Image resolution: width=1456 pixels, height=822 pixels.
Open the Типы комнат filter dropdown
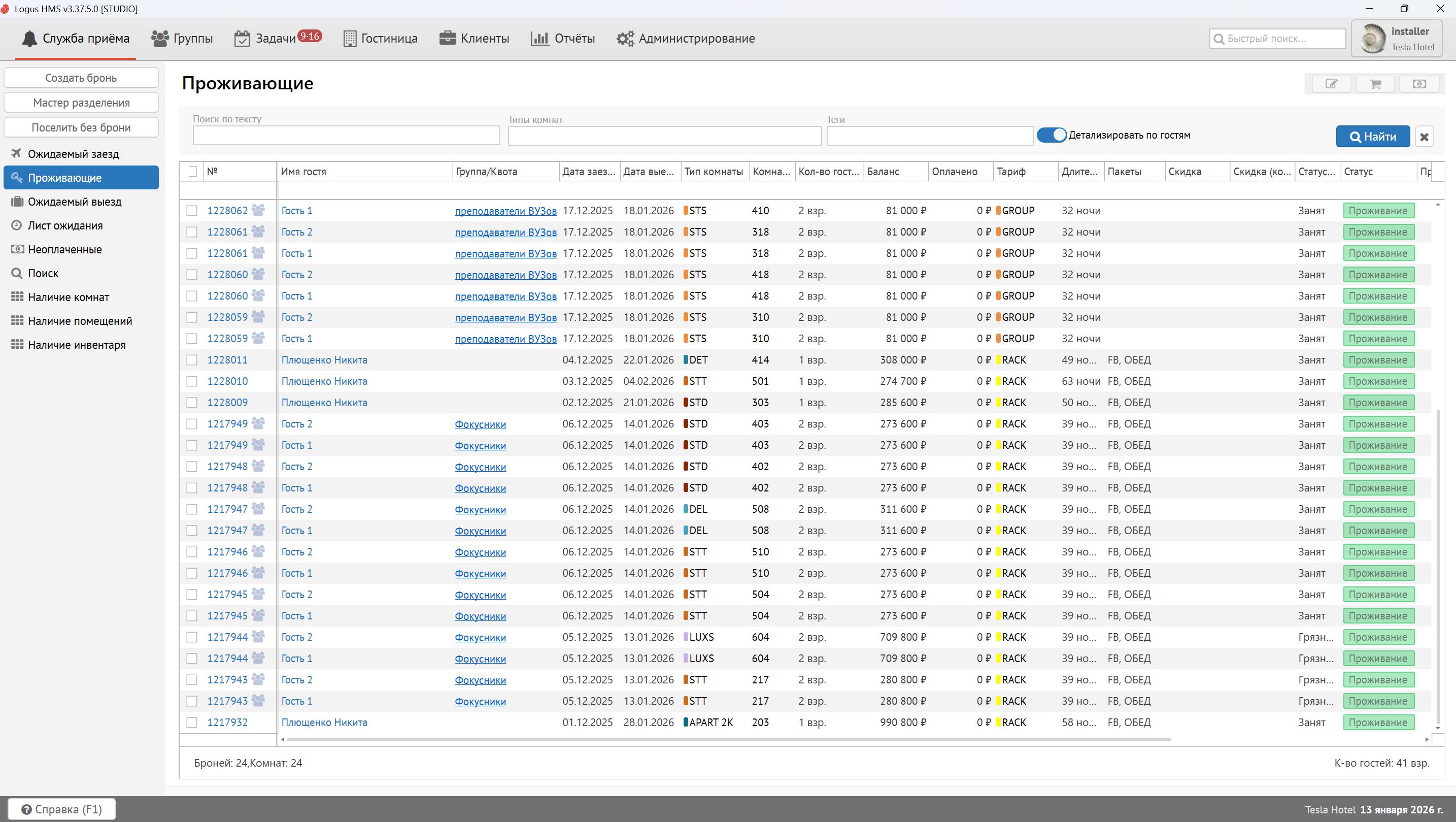(x=664, y=136)
